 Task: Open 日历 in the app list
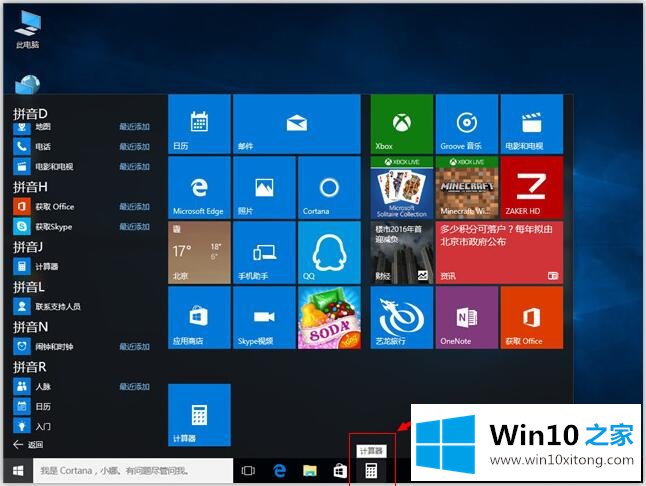tap(82, 407)
